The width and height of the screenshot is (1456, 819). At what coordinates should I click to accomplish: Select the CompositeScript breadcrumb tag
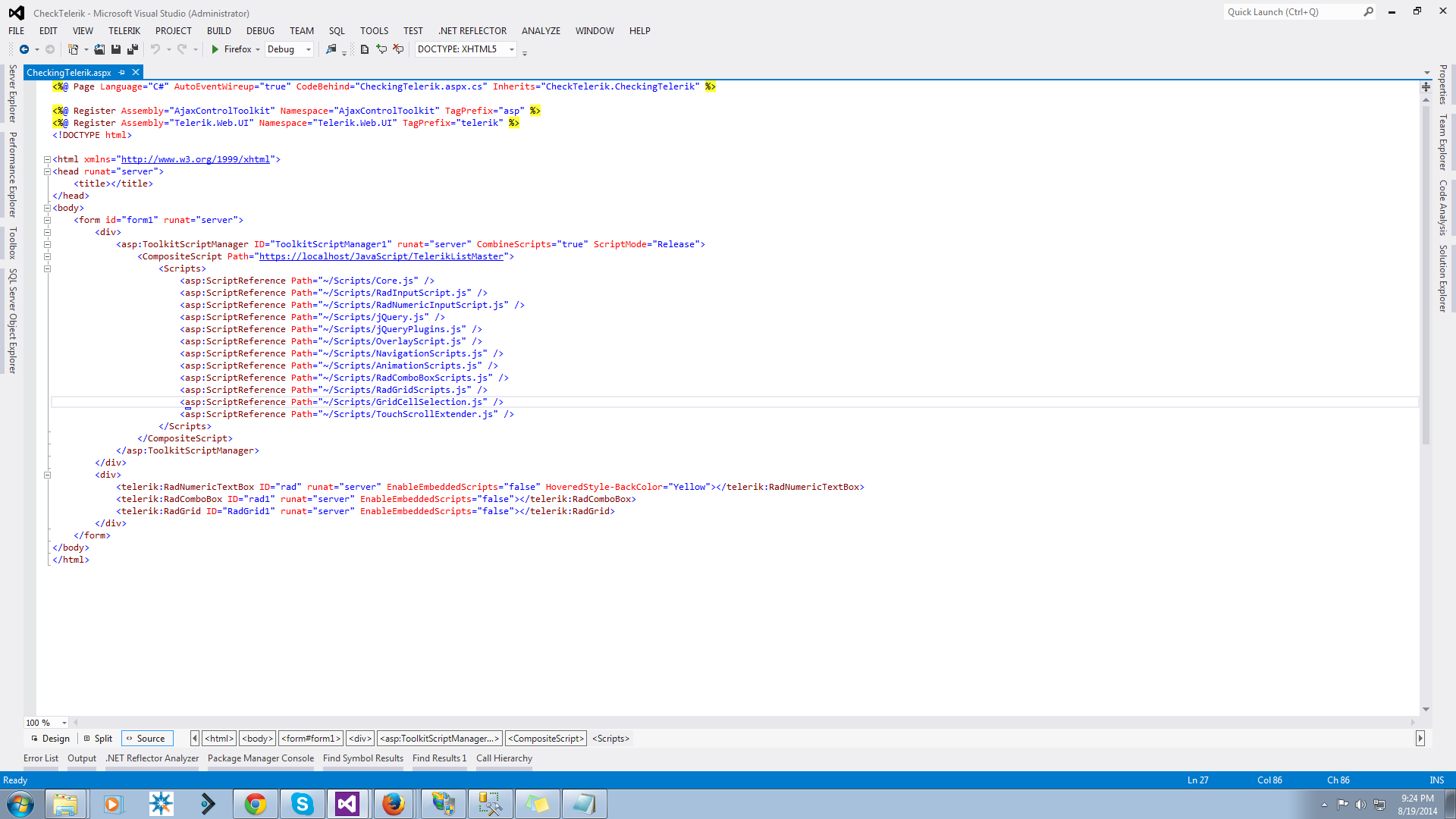point(546,738)
